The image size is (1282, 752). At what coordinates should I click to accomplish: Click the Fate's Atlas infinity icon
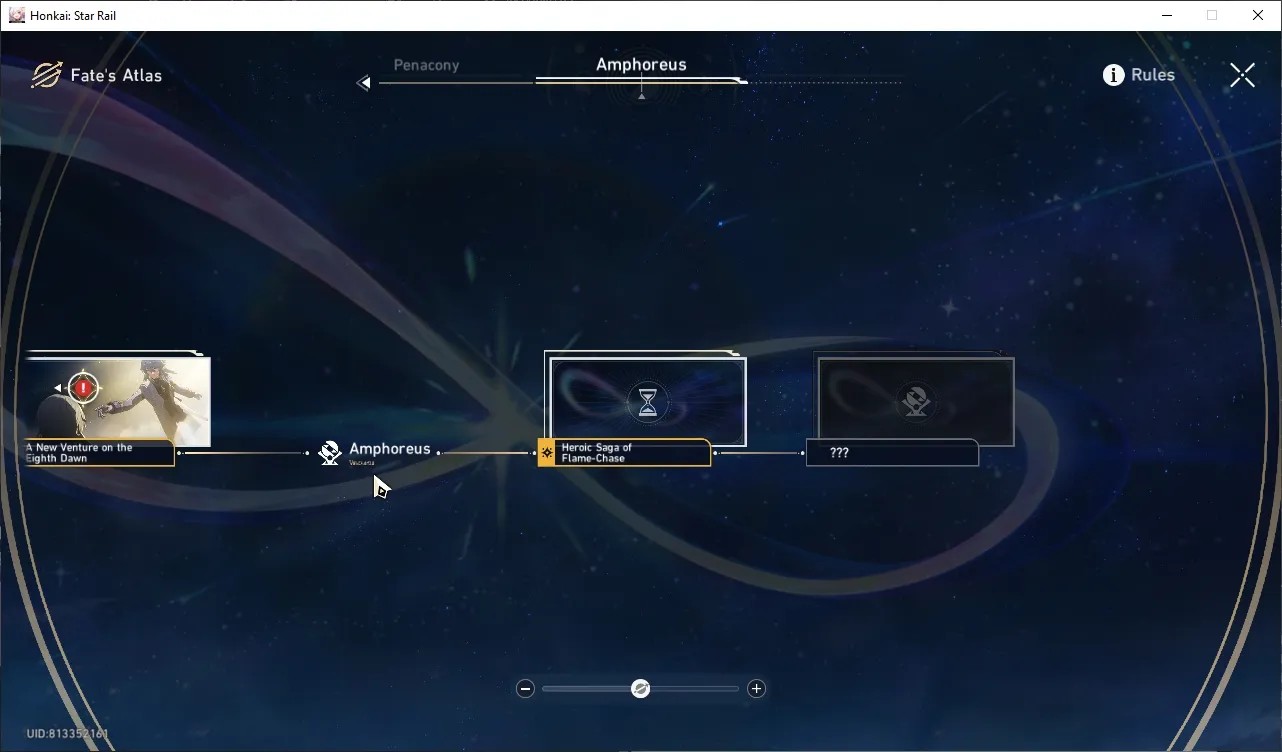point(46,75)
